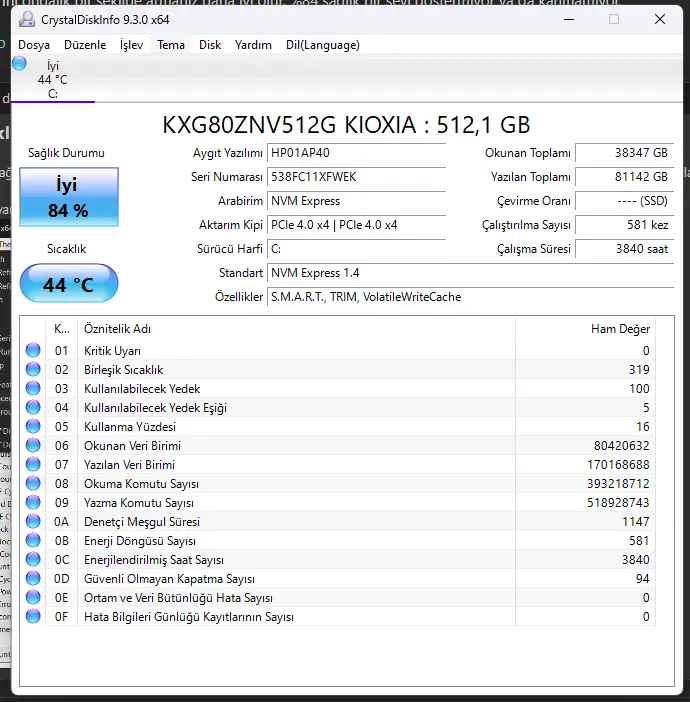
Task: Click the Çalışma Süresi value 3840 saat
Action: click(624, 249)
